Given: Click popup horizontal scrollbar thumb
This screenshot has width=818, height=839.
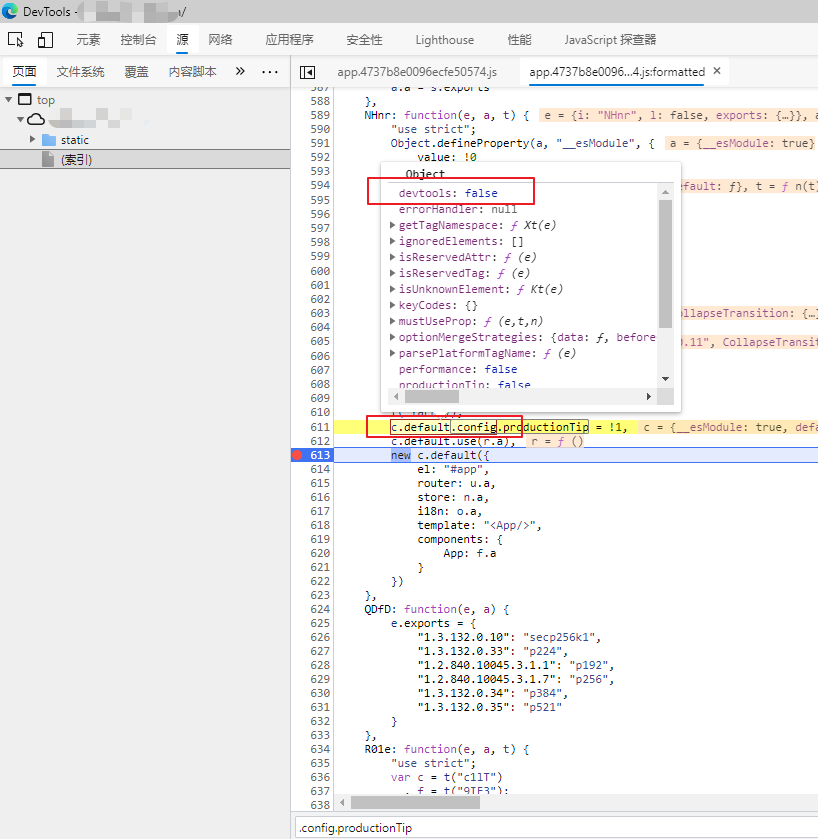Looking at the screenshot, I should click(x=432, y=396).
